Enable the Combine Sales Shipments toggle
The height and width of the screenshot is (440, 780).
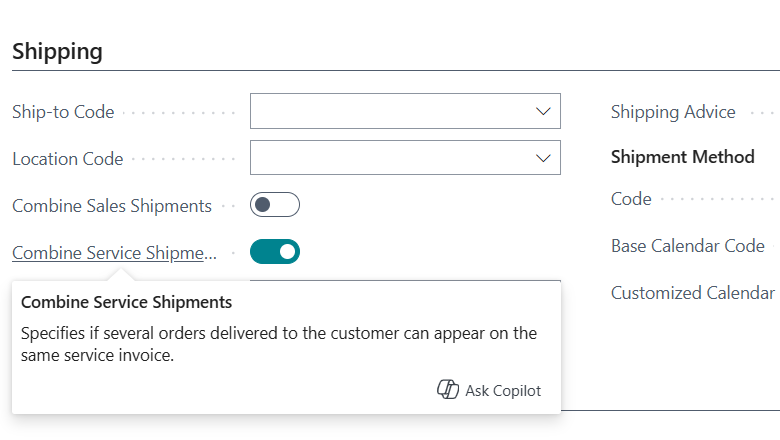275,205
